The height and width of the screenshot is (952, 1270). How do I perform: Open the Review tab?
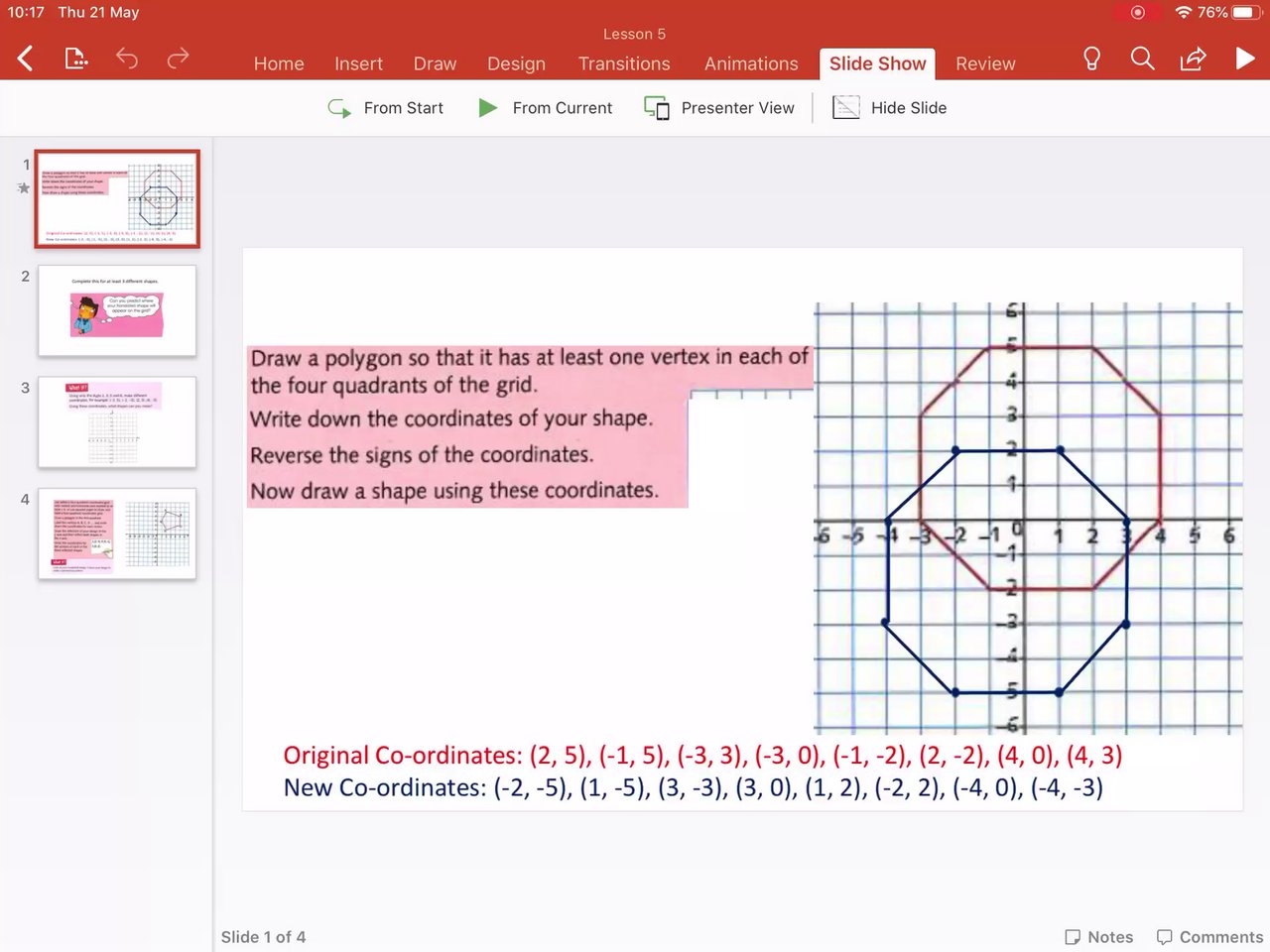pos(985,63)
